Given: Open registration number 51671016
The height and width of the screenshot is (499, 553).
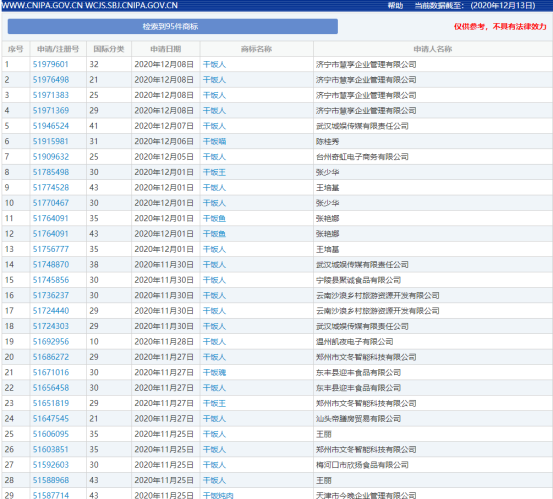Looking at the screenshot, I should click(x=51, y=372).
